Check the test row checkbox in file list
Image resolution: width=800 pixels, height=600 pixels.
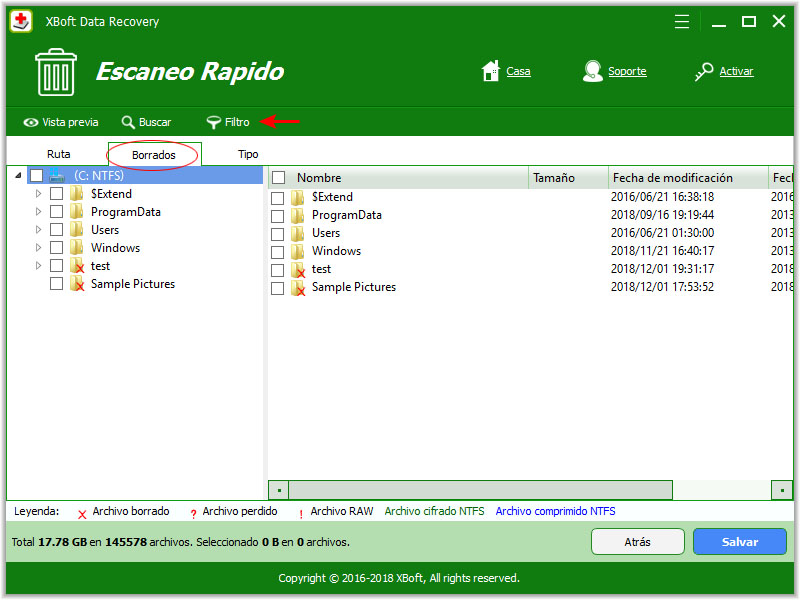point(278,270)
